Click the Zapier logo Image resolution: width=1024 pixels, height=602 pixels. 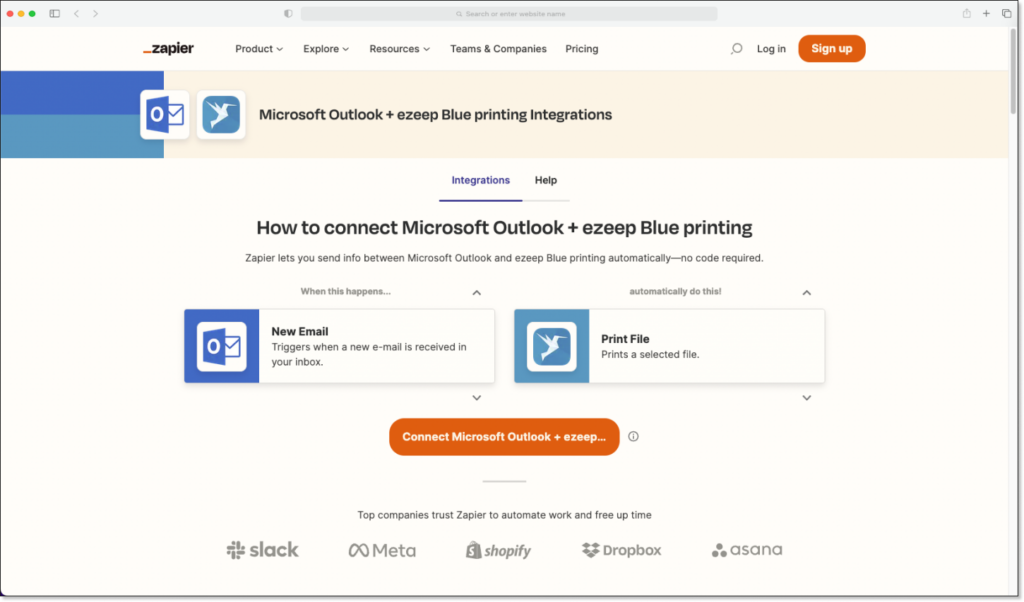pos(168,49)
